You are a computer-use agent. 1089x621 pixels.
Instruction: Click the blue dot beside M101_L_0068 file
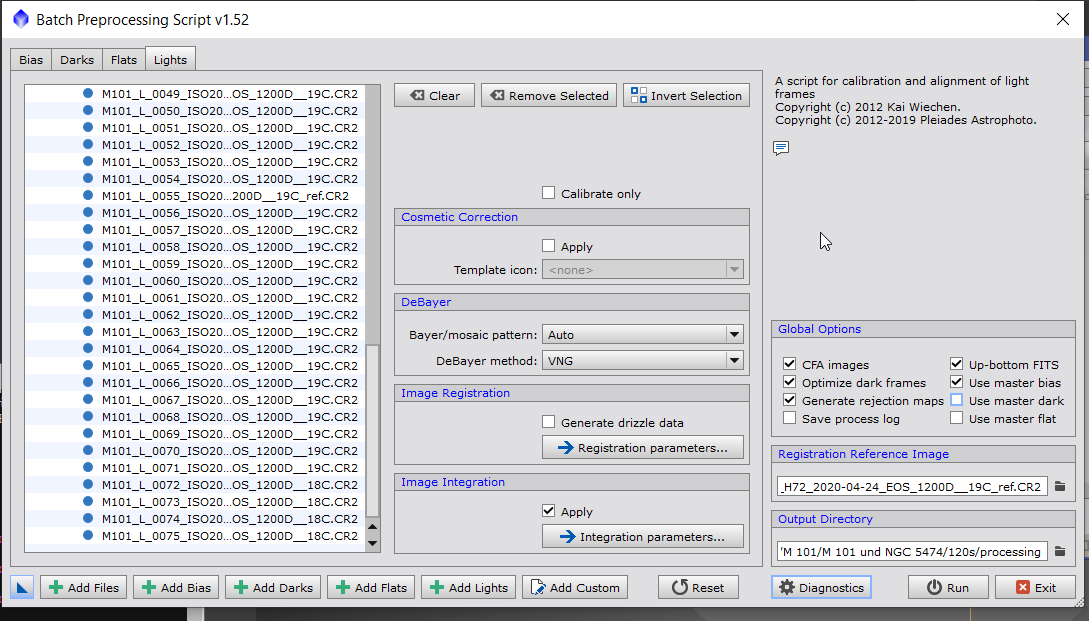tap(88, 416)
